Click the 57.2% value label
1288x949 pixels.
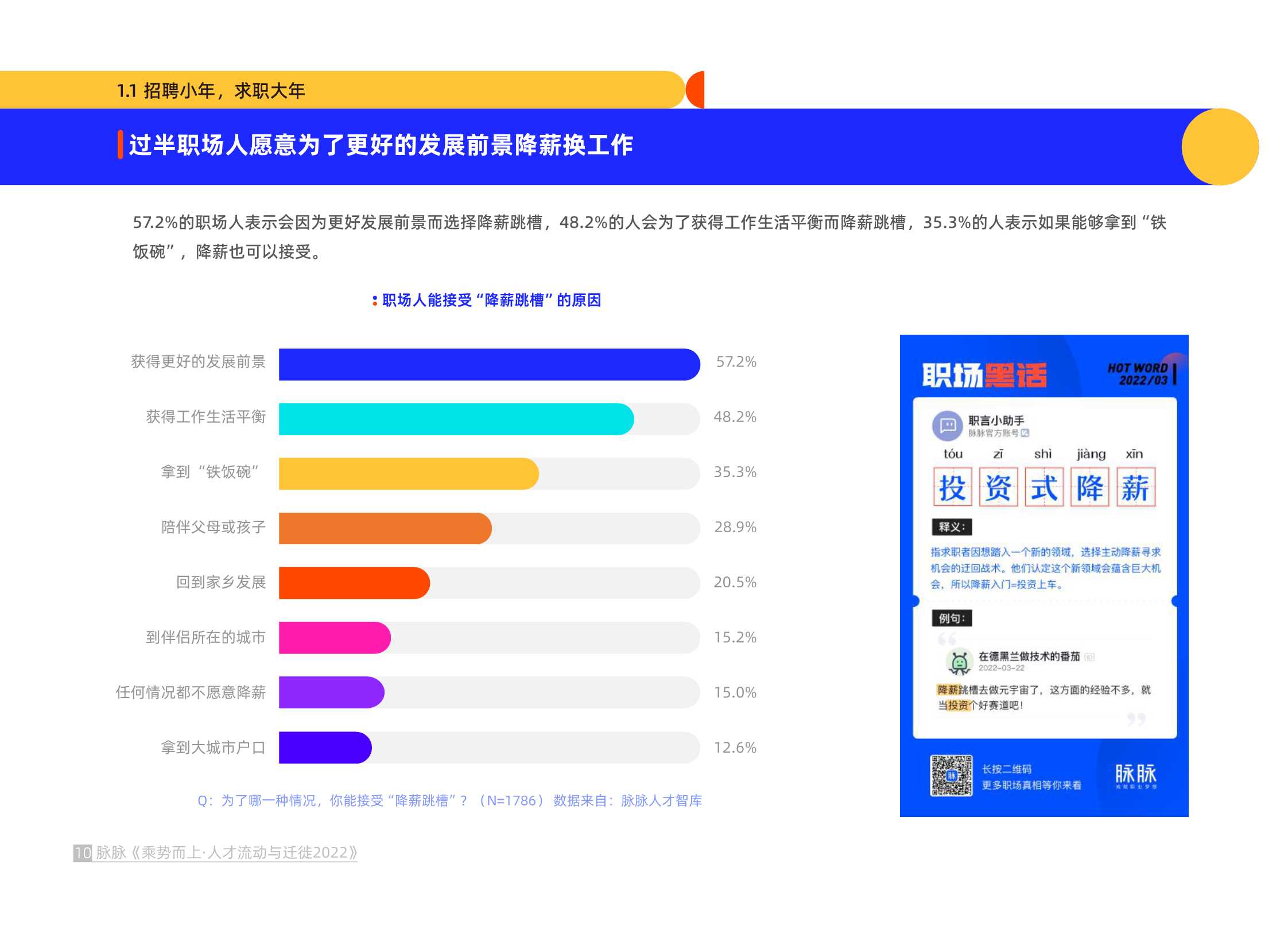pos(736,362)
